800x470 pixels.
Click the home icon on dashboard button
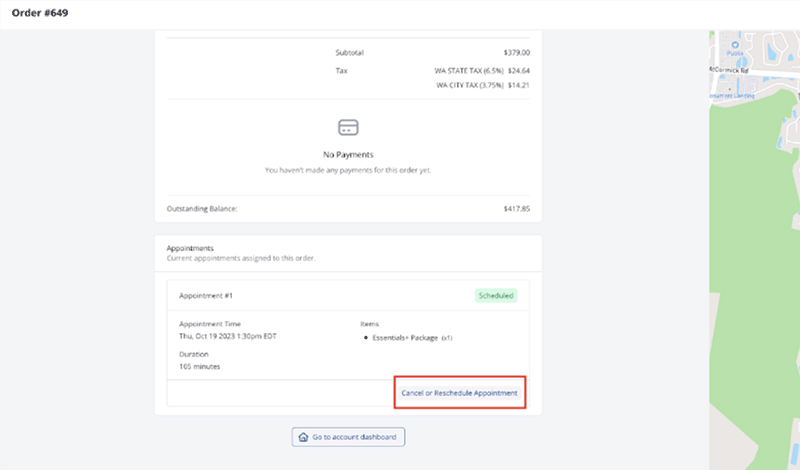click(302, 437)
